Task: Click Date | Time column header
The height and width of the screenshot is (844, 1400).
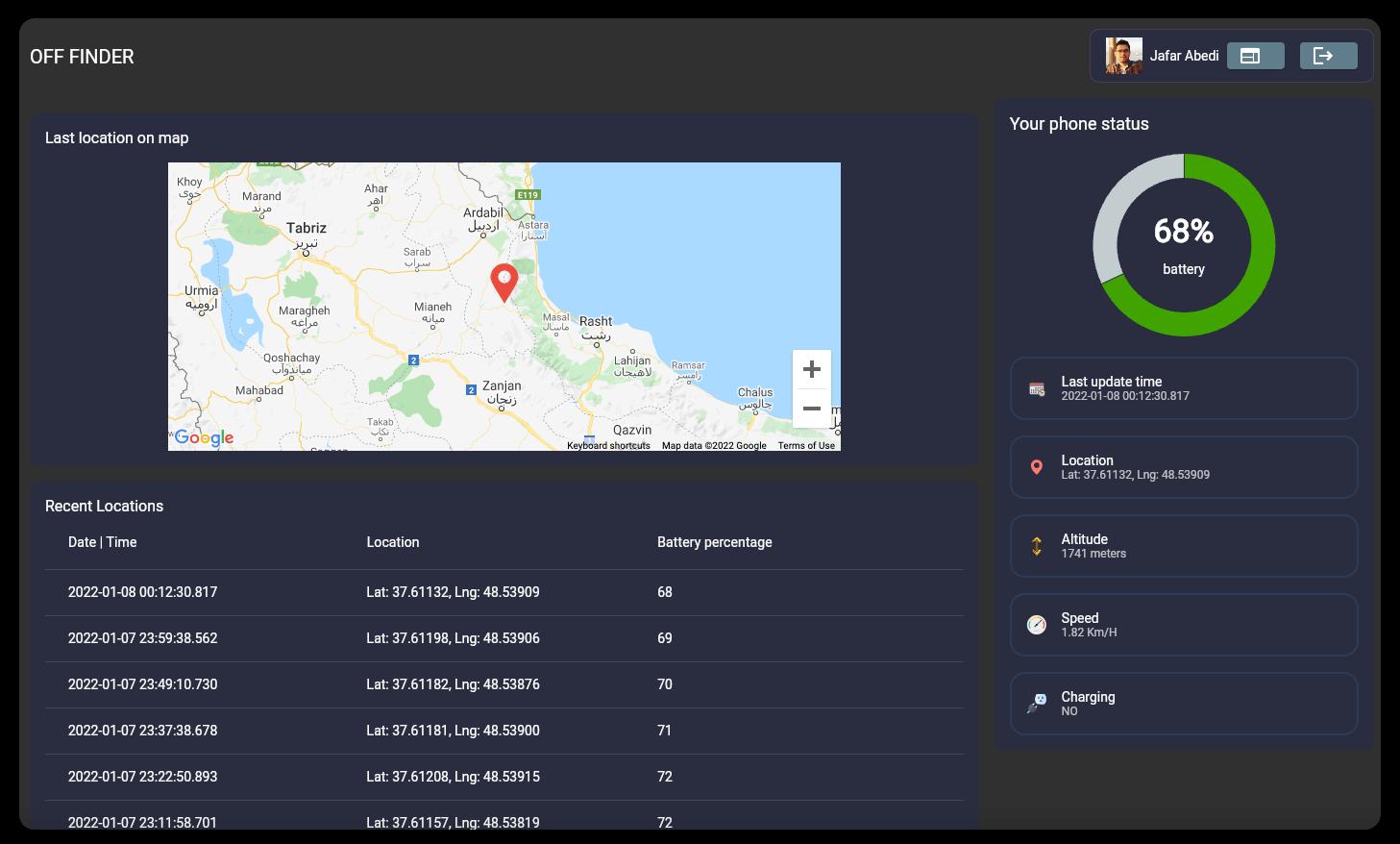Action: tap(103, 542)
